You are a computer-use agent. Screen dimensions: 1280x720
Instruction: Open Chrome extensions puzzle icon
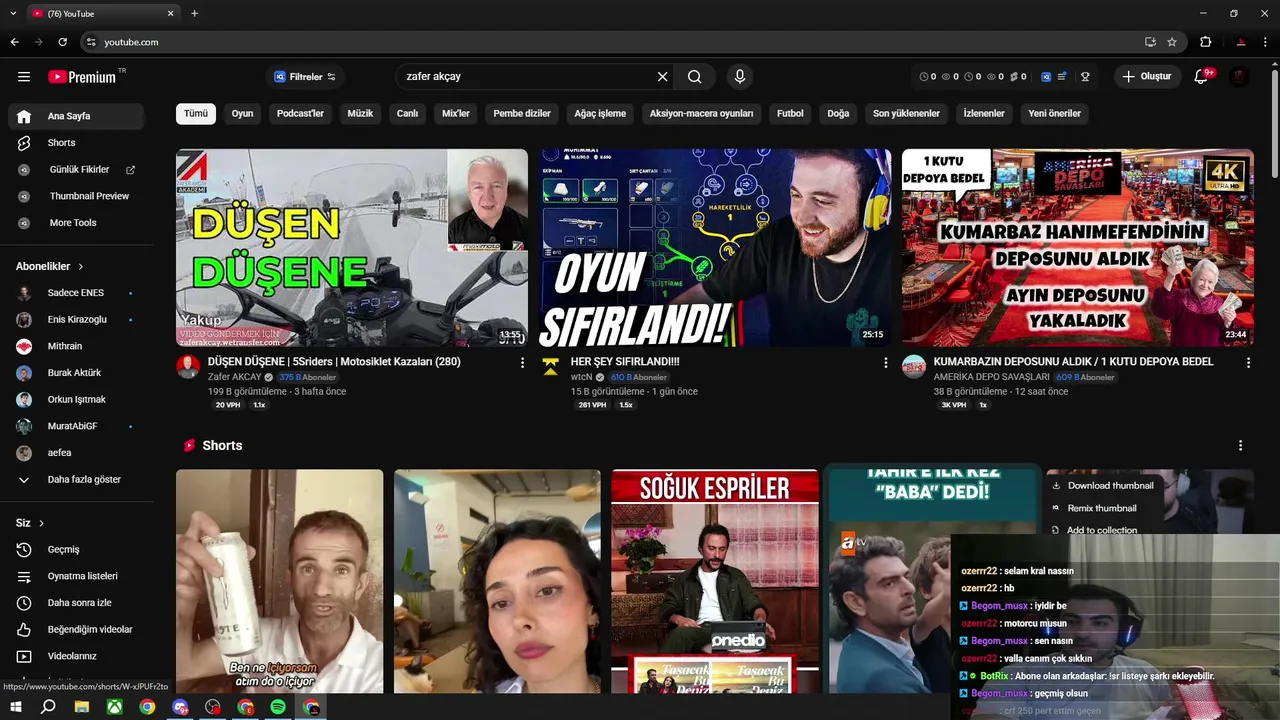1205,42
